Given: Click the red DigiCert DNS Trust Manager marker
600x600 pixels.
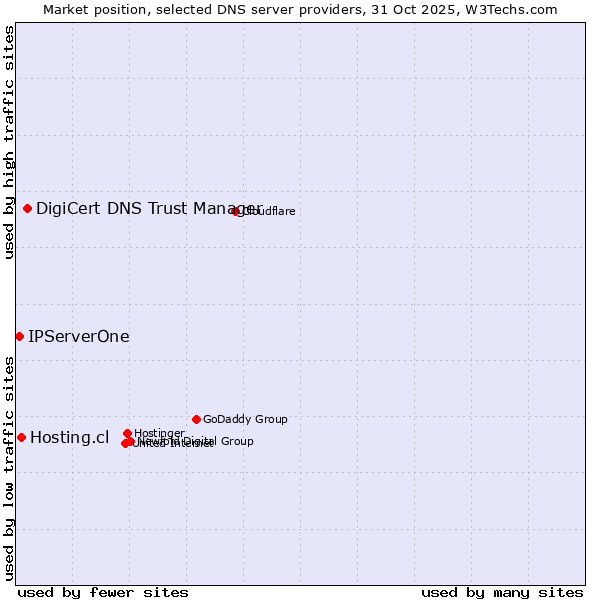Looking at the screenshot, I should (x=27, y=208).
